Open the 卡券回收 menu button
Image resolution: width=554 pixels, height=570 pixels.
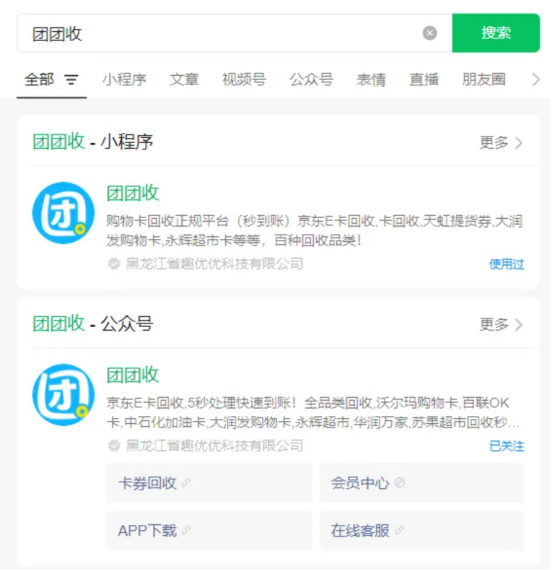209,483
